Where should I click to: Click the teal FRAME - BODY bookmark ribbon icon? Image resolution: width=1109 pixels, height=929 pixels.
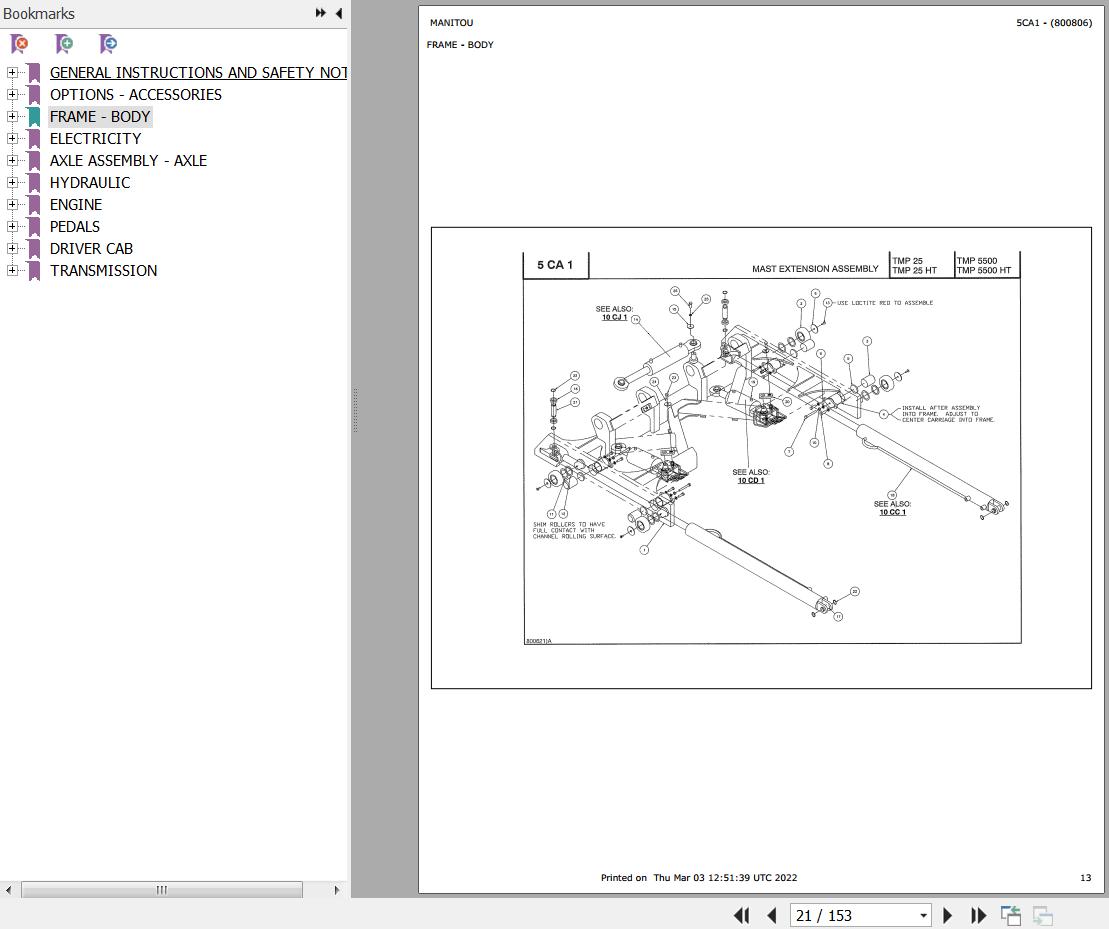pos(34,117)
